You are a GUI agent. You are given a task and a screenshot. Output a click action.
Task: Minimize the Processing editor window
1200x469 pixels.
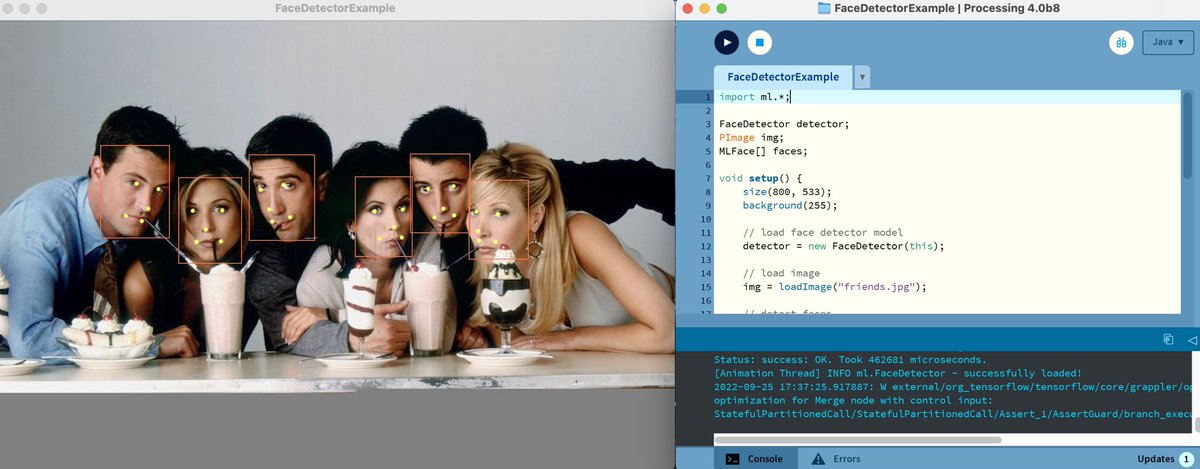(705, 8)
